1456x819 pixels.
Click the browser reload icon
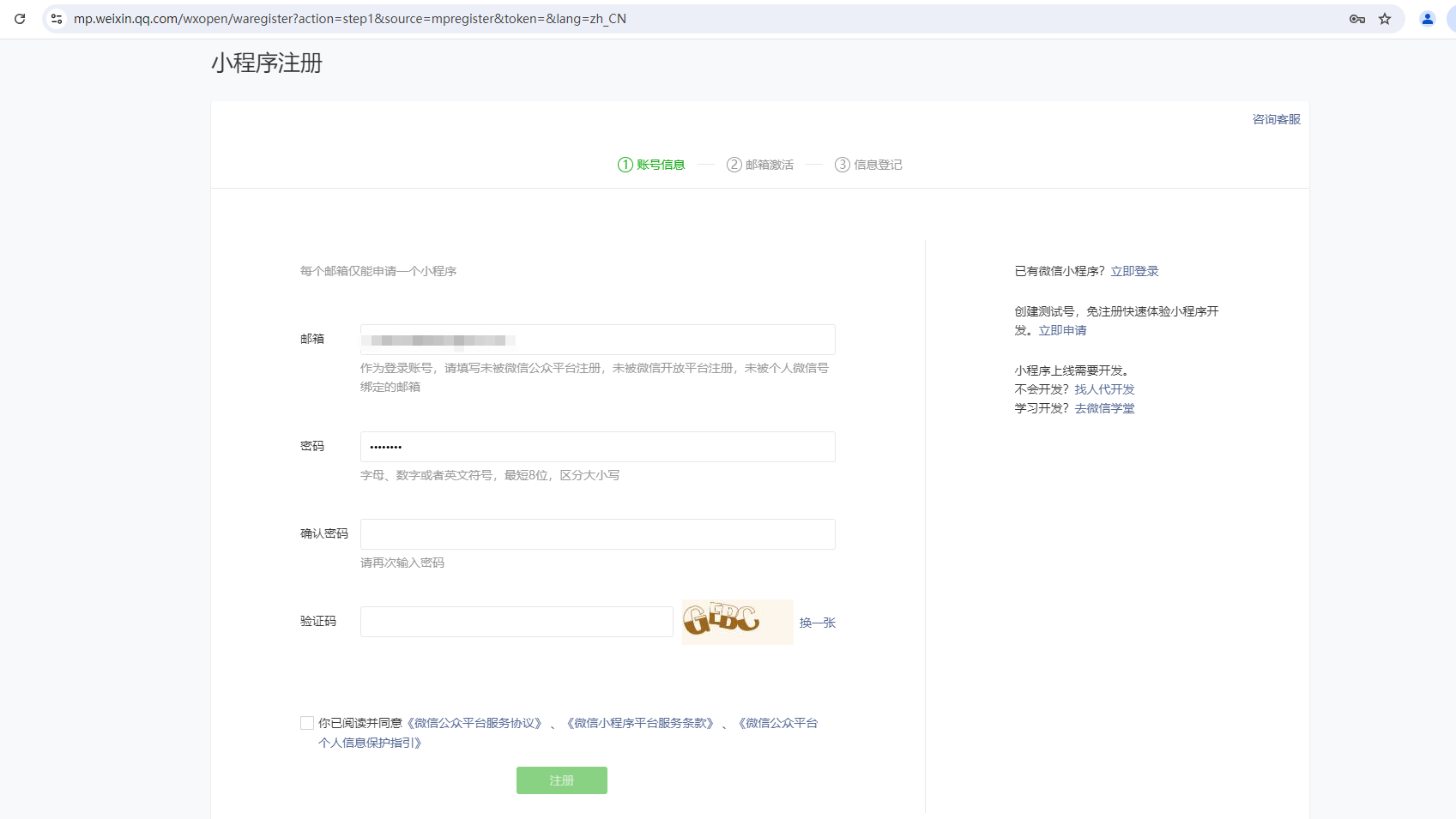pyautogui.click(x=20, y=19)
